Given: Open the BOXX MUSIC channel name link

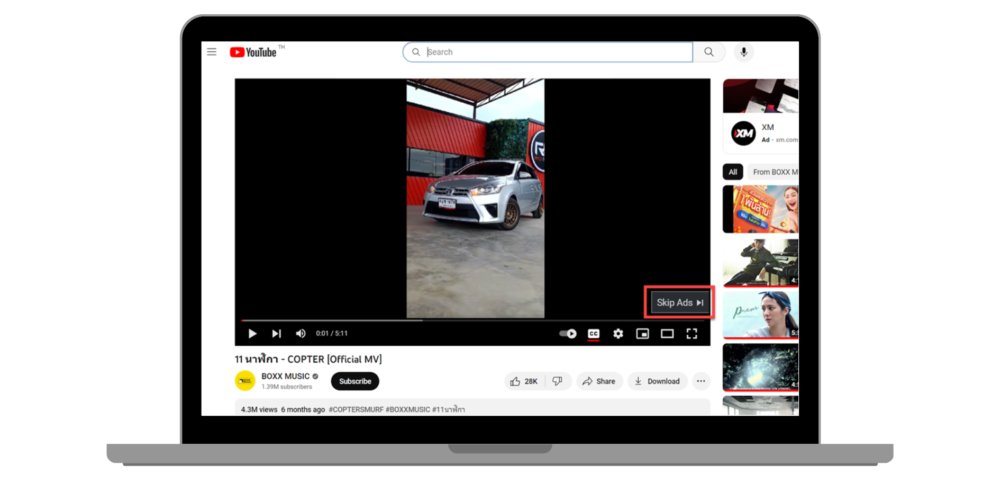Looking at the screenshot, I should (286, 376).
